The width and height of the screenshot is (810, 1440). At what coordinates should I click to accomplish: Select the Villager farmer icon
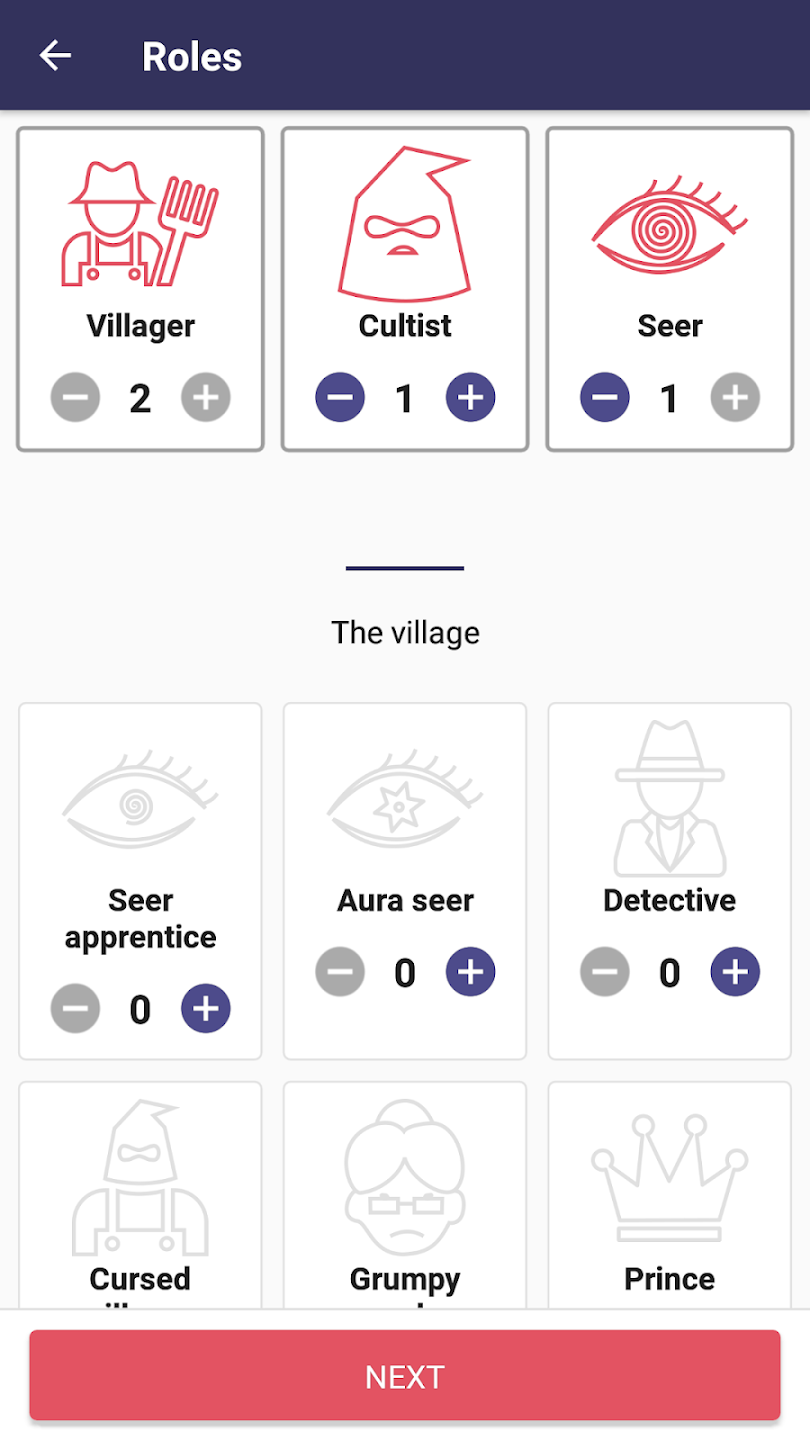coord(140,225)
